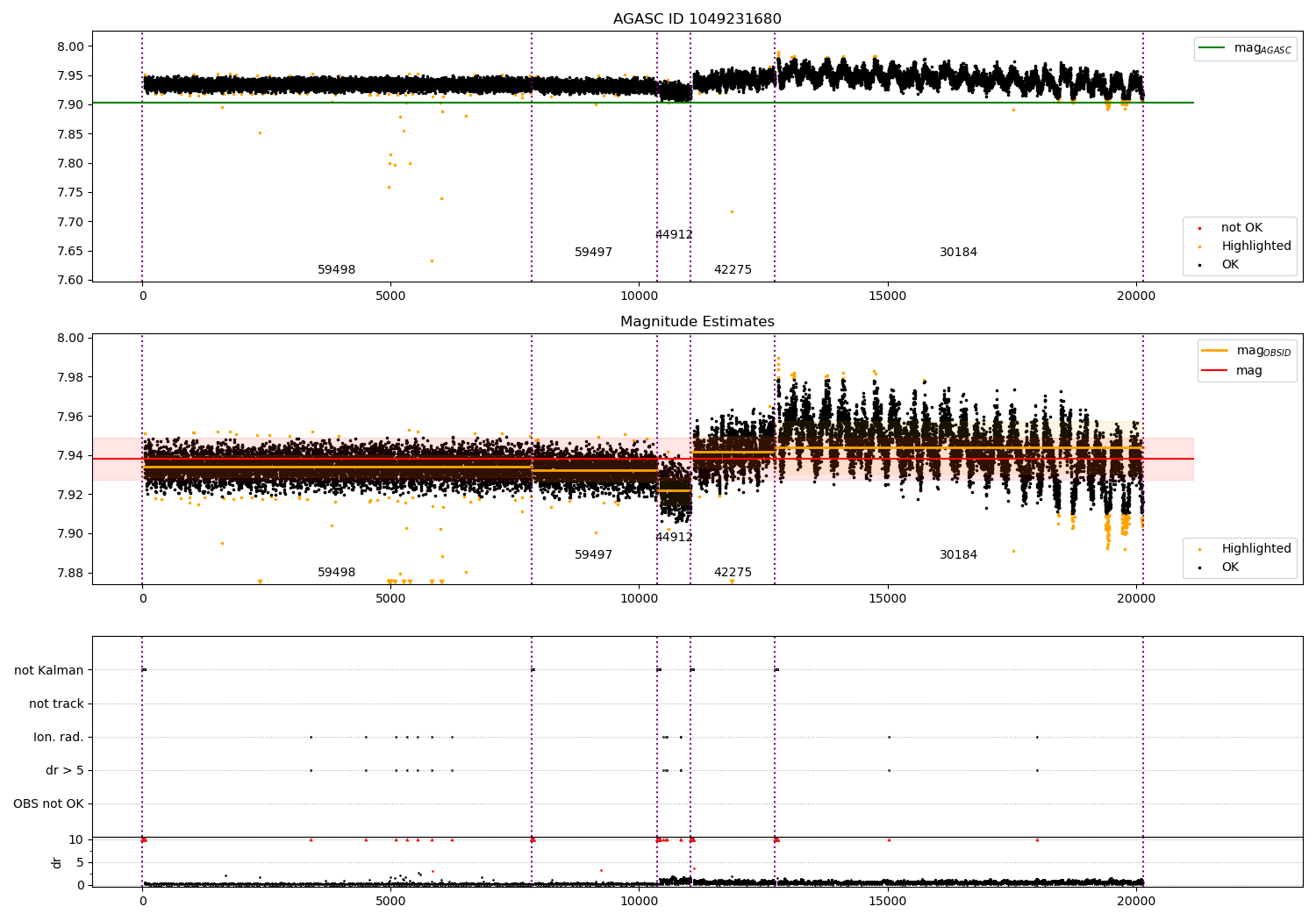1316x921 pixels.
Task: Click the 10 tick on the dr axis
Action: [76, 840]
